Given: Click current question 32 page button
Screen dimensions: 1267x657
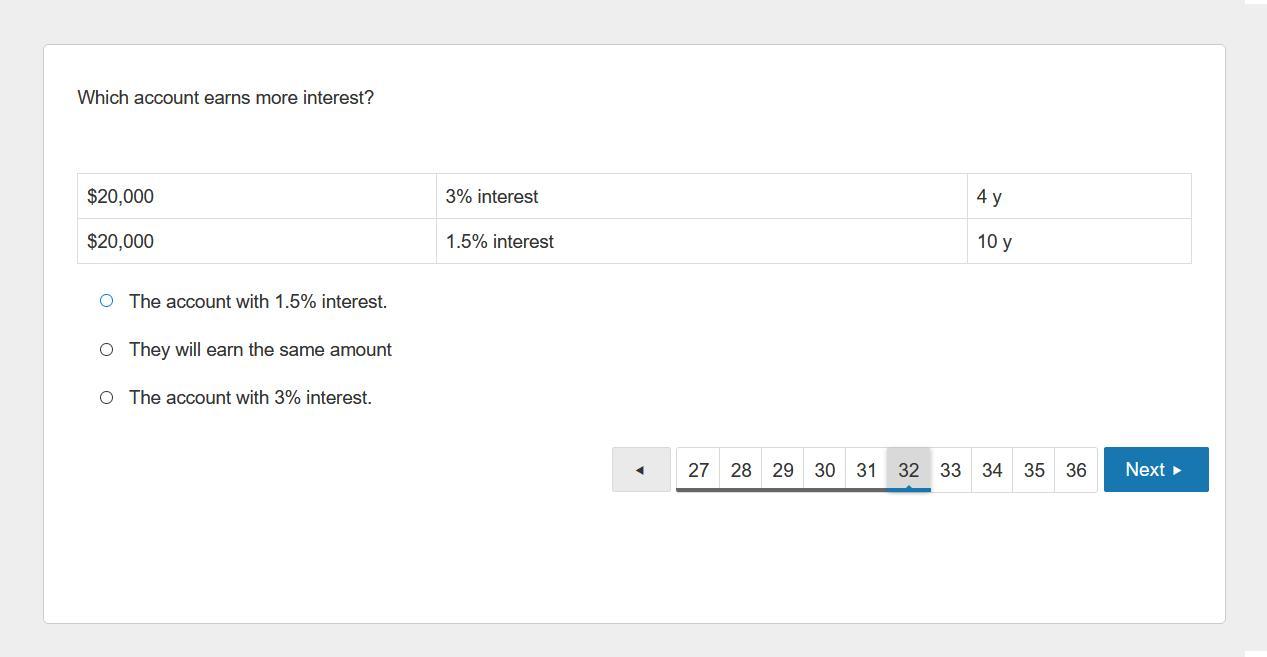Looking at the screenshot, I should [x=908, y=469].
